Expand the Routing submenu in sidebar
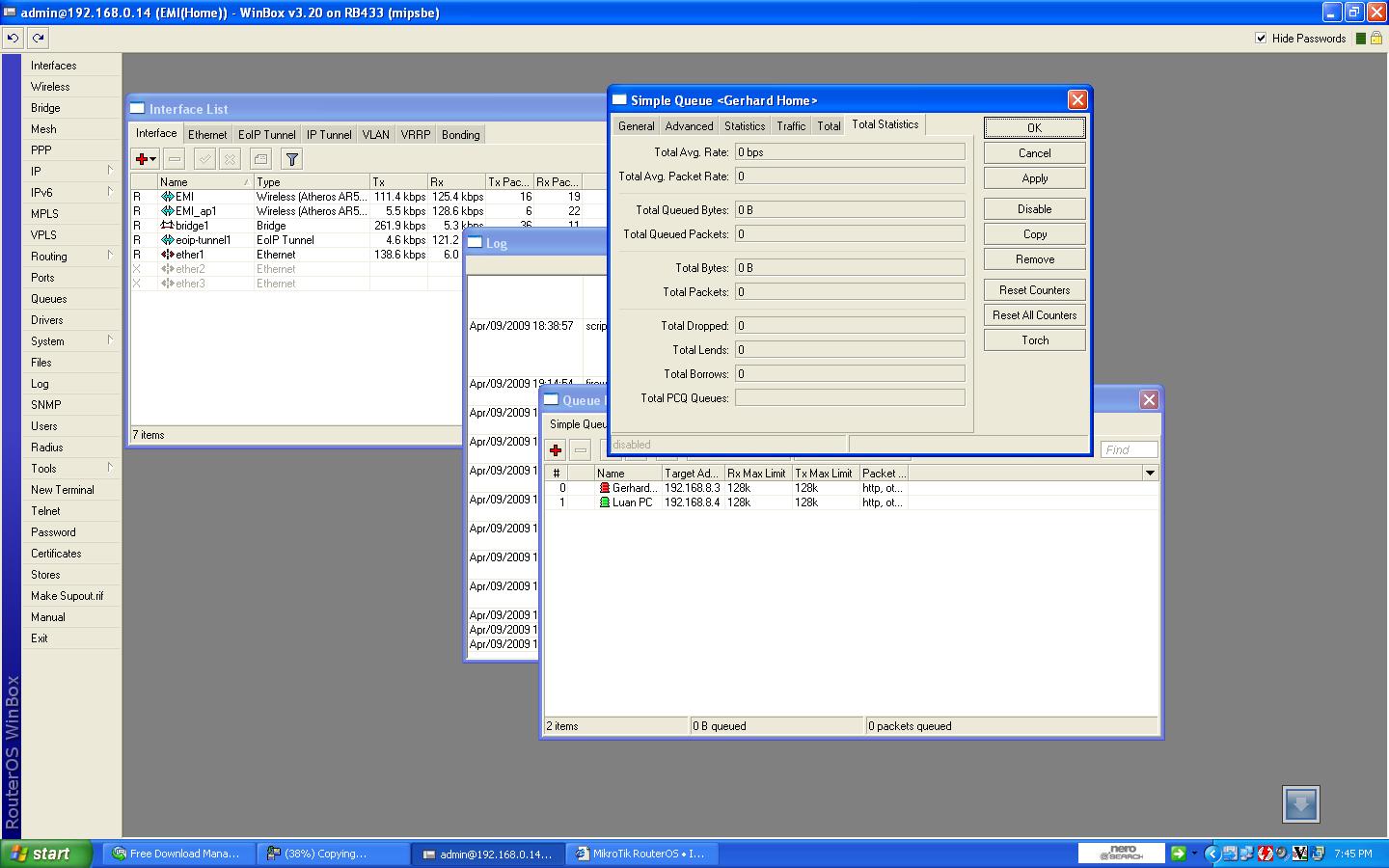The image size is (1389, 868). pyautogui.click(x=110, y=256)
